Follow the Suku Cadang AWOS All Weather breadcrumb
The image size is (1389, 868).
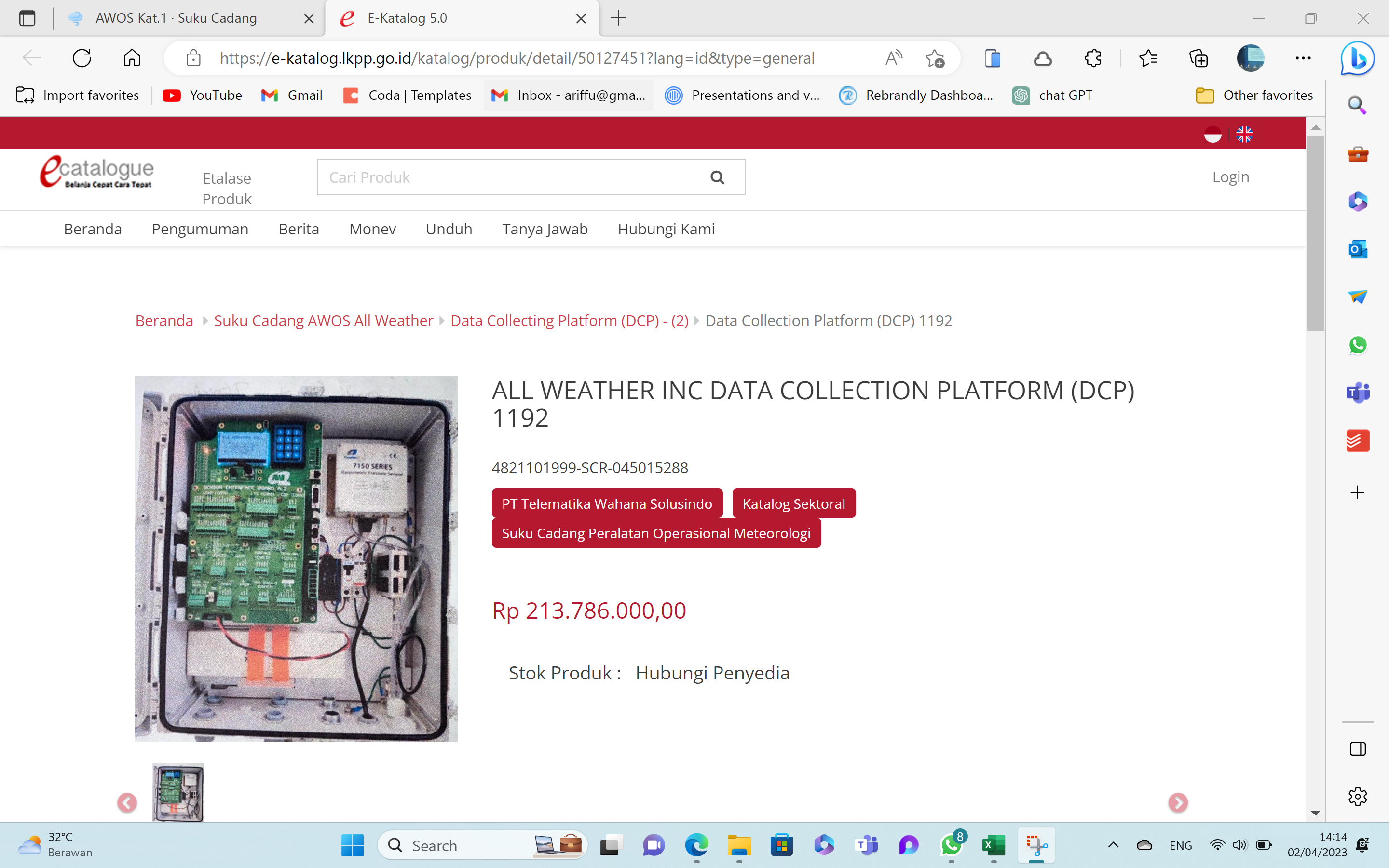[x=323, y=320]
